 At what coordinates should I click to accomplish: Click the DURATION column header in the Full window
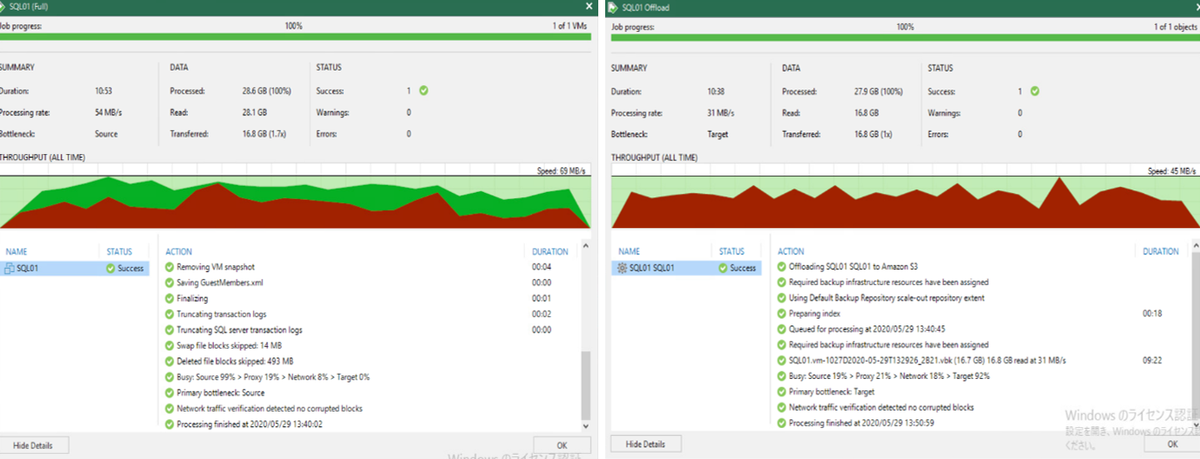[x=550, y=252]
